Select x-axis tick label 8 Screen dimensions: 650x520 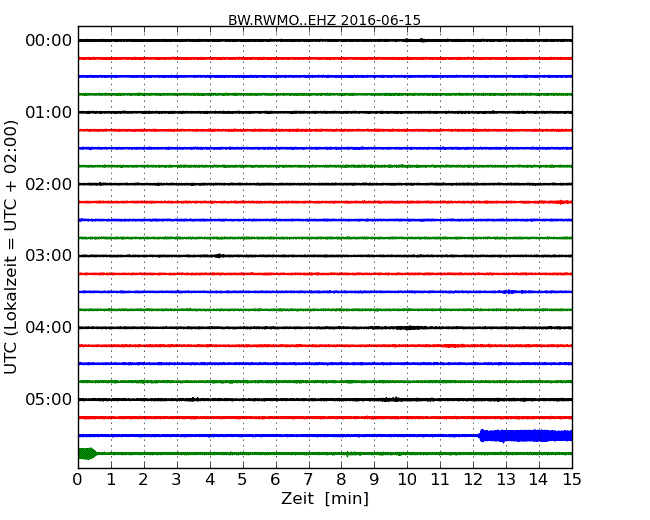tap(341, 480)
